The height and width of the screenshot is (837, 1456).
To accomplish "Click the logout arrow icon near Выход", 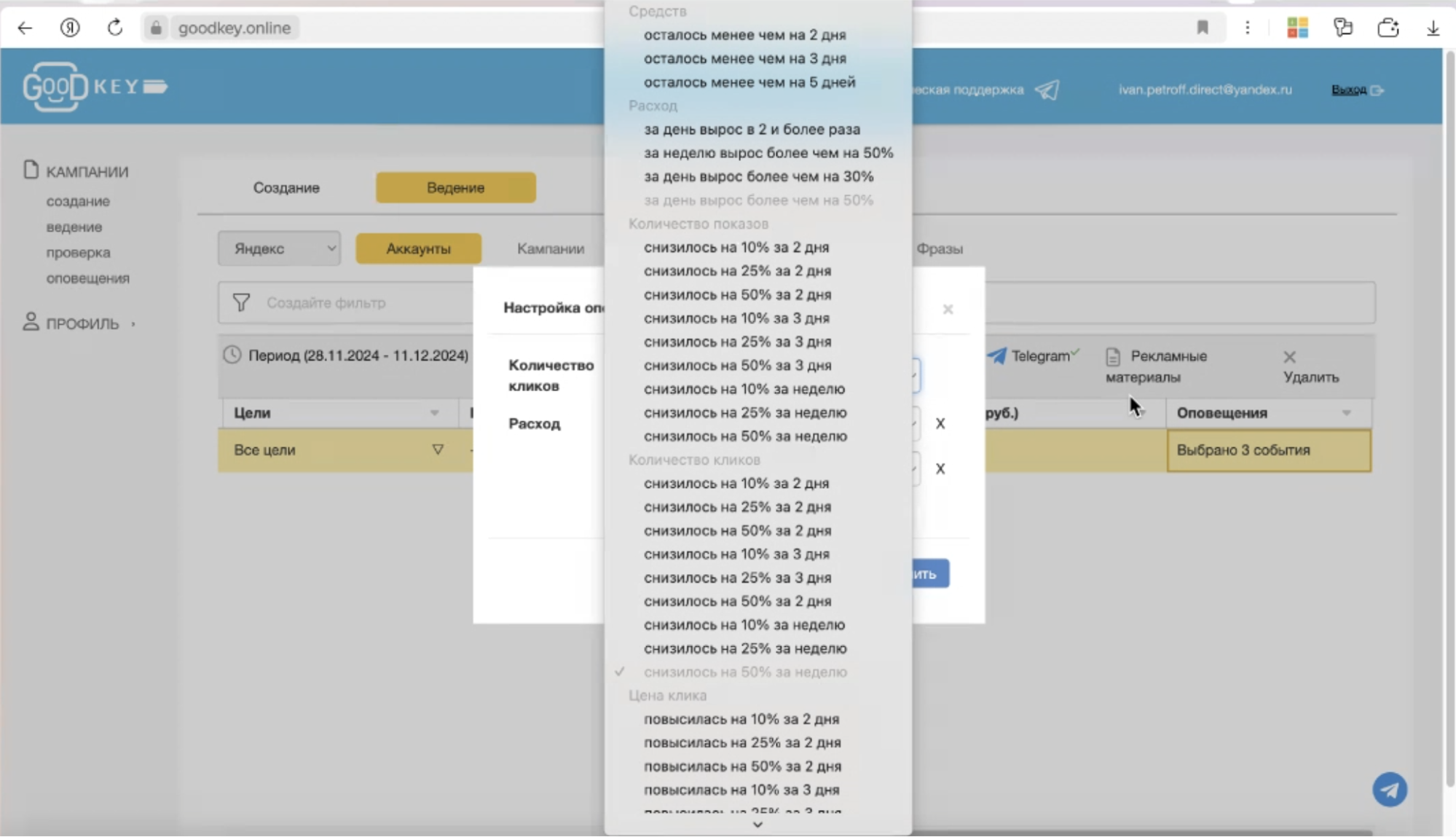I will (1377, 90).
